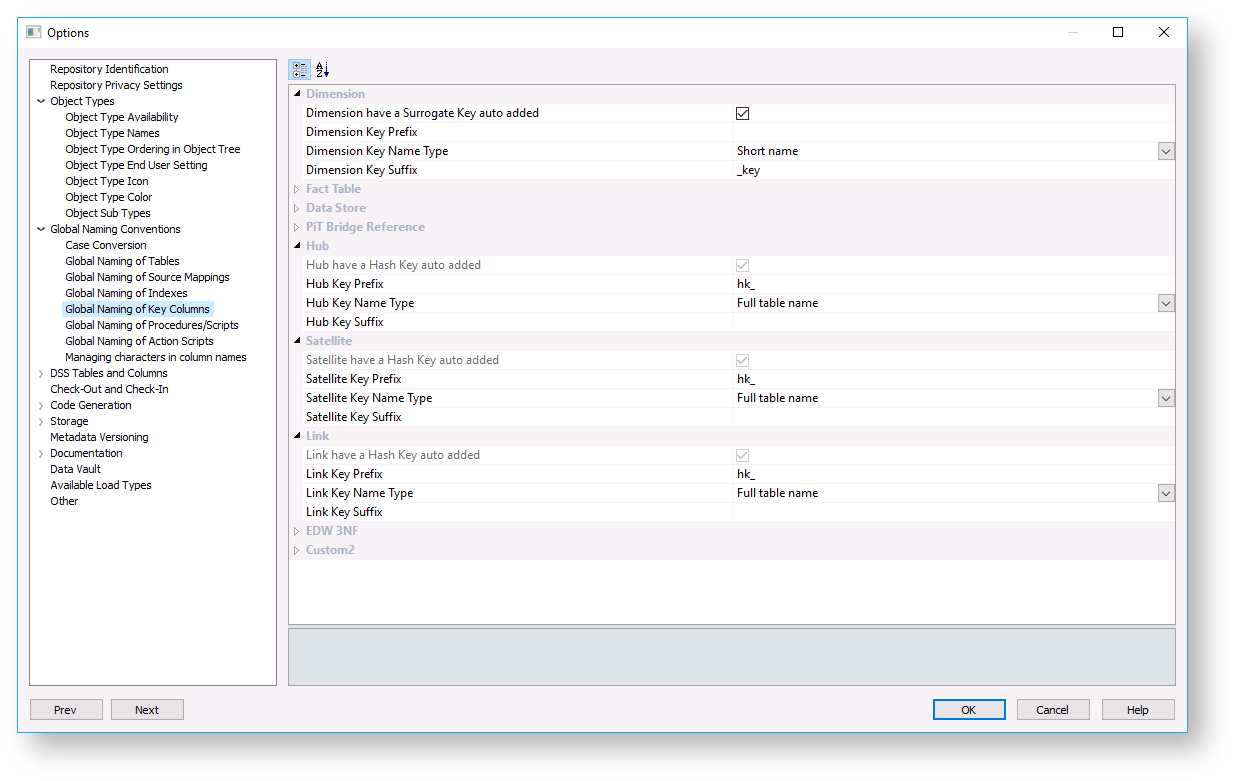Open Object Type Availability page
This screenshot has width=1236, height=781.
click(122, 117)
